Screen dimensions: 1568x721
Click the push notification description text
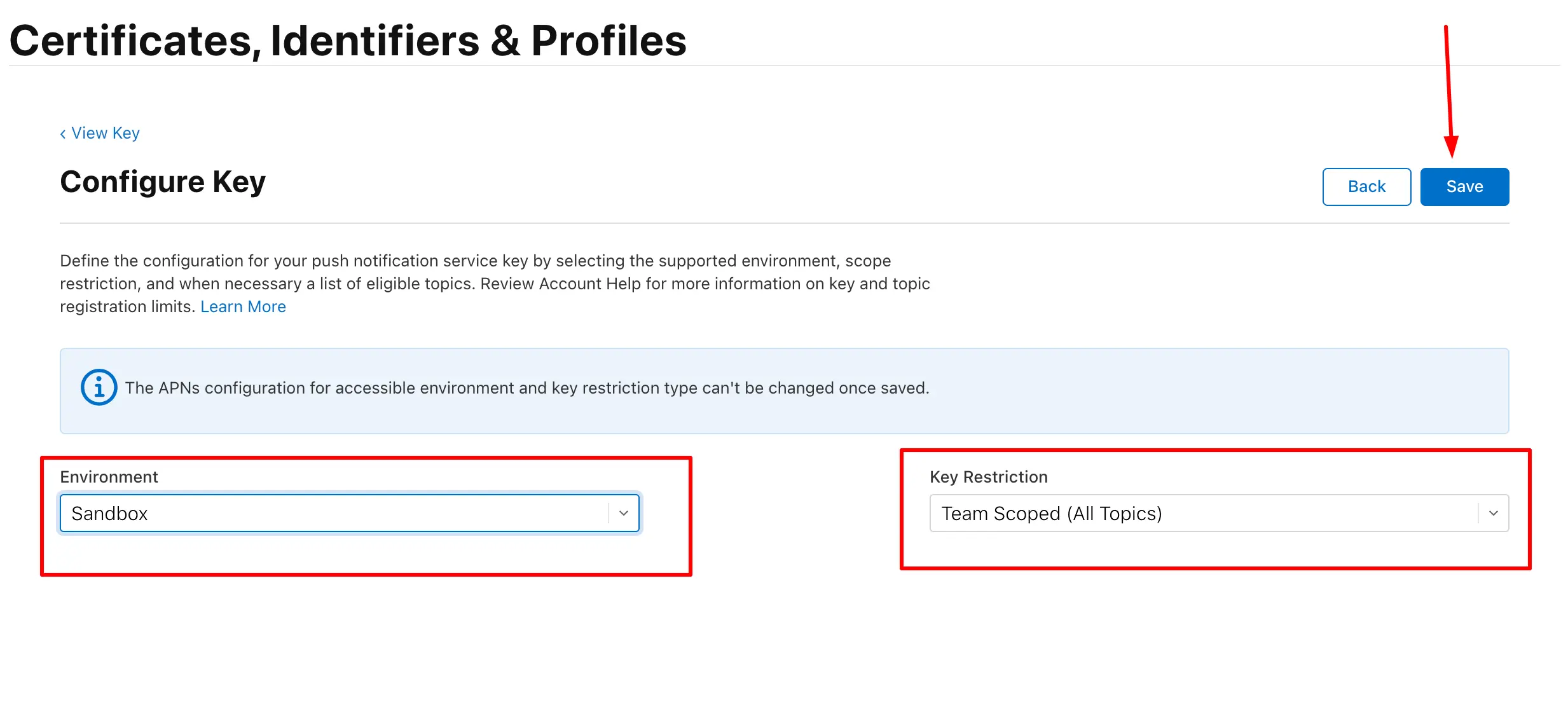point(495,284)
